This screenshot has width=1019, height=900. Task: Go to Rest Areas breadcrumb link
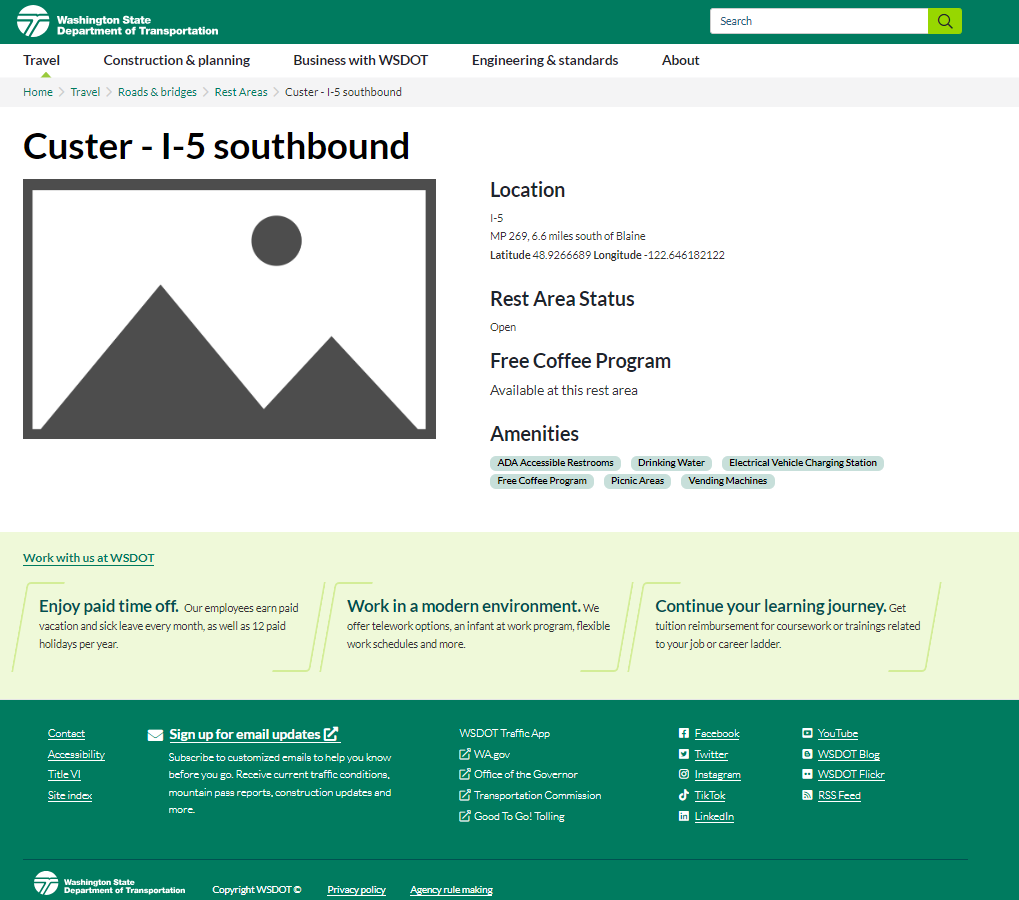pos(241,92)
